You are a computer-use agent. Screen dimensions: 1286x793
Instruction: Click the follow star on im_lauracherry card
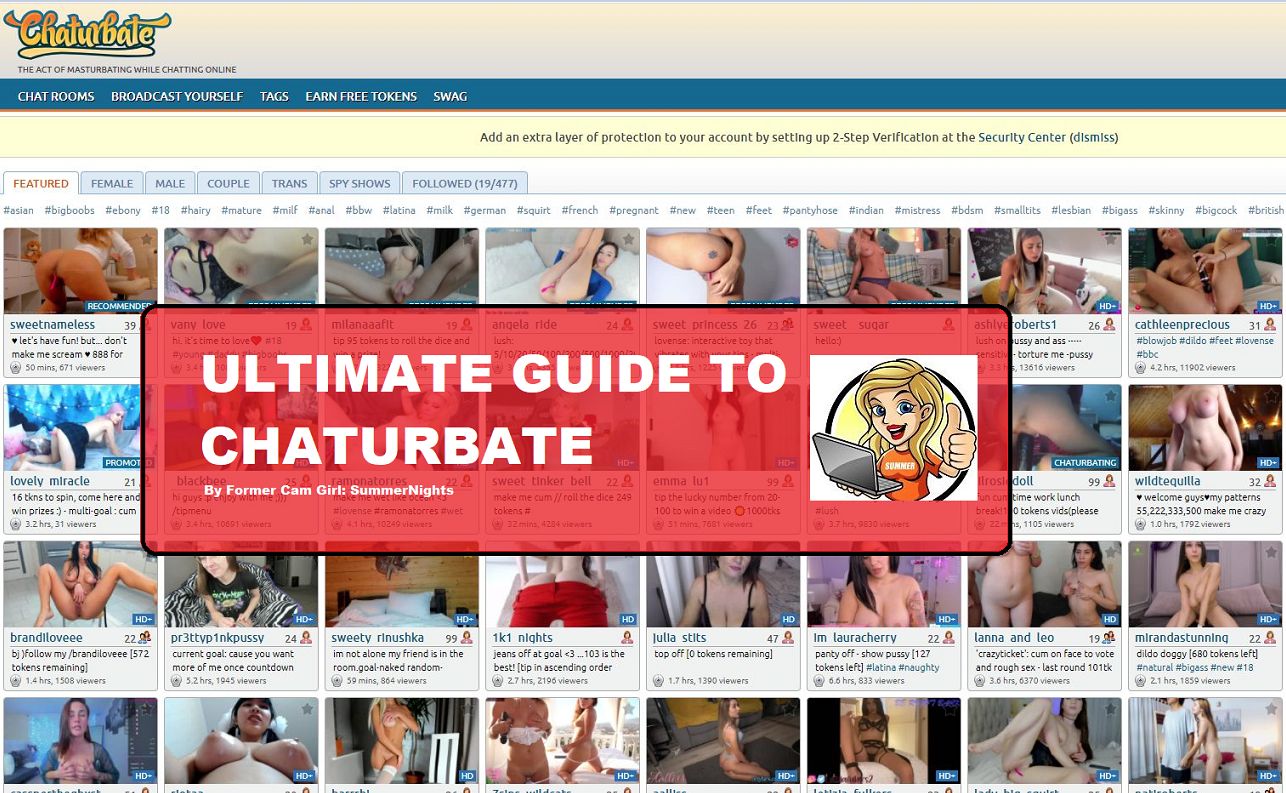click(949, 553)
